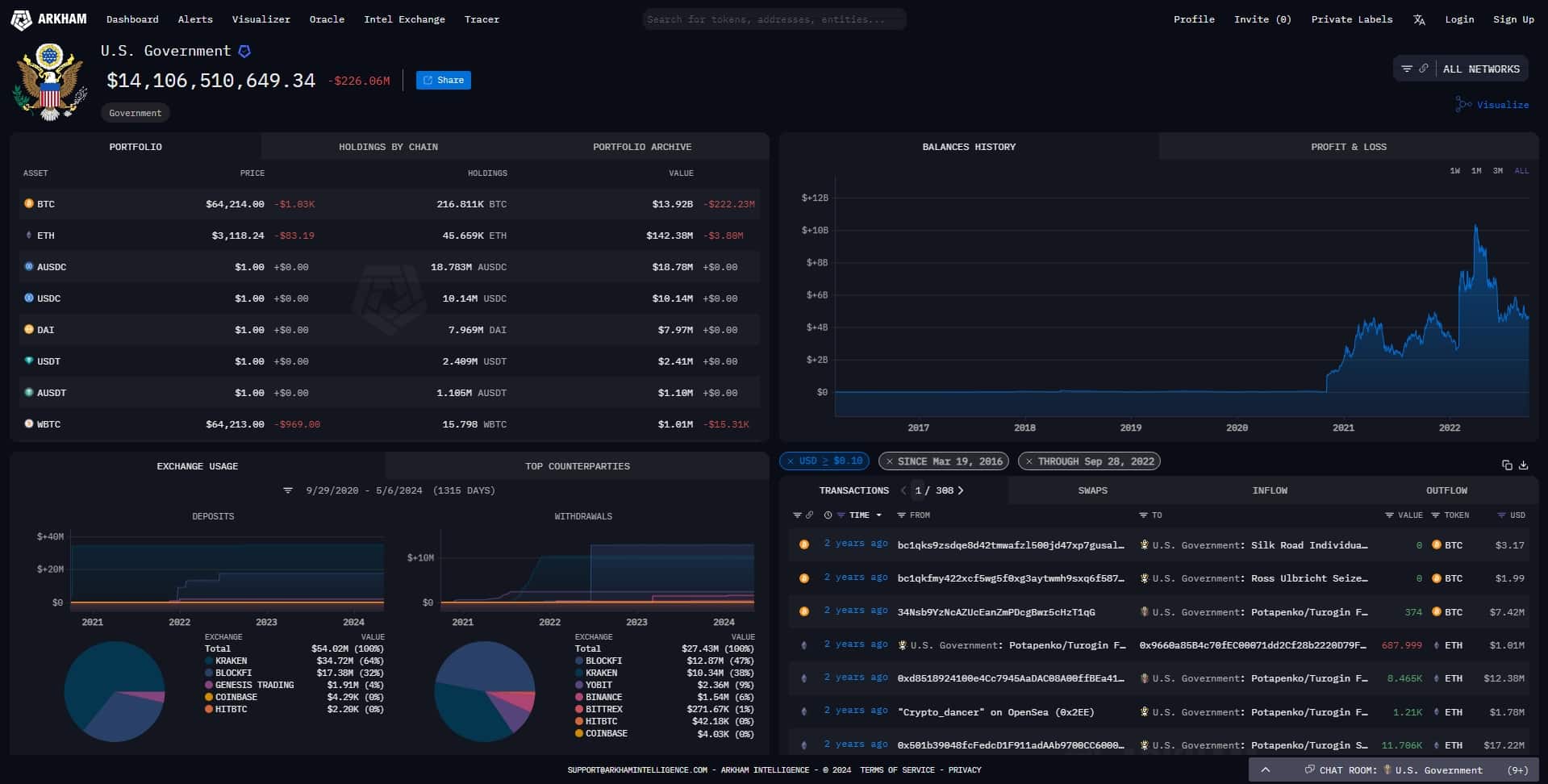Screen dimensions: 1548x784
Task: Click the Sign Up link
Action: click(1513, 19)
